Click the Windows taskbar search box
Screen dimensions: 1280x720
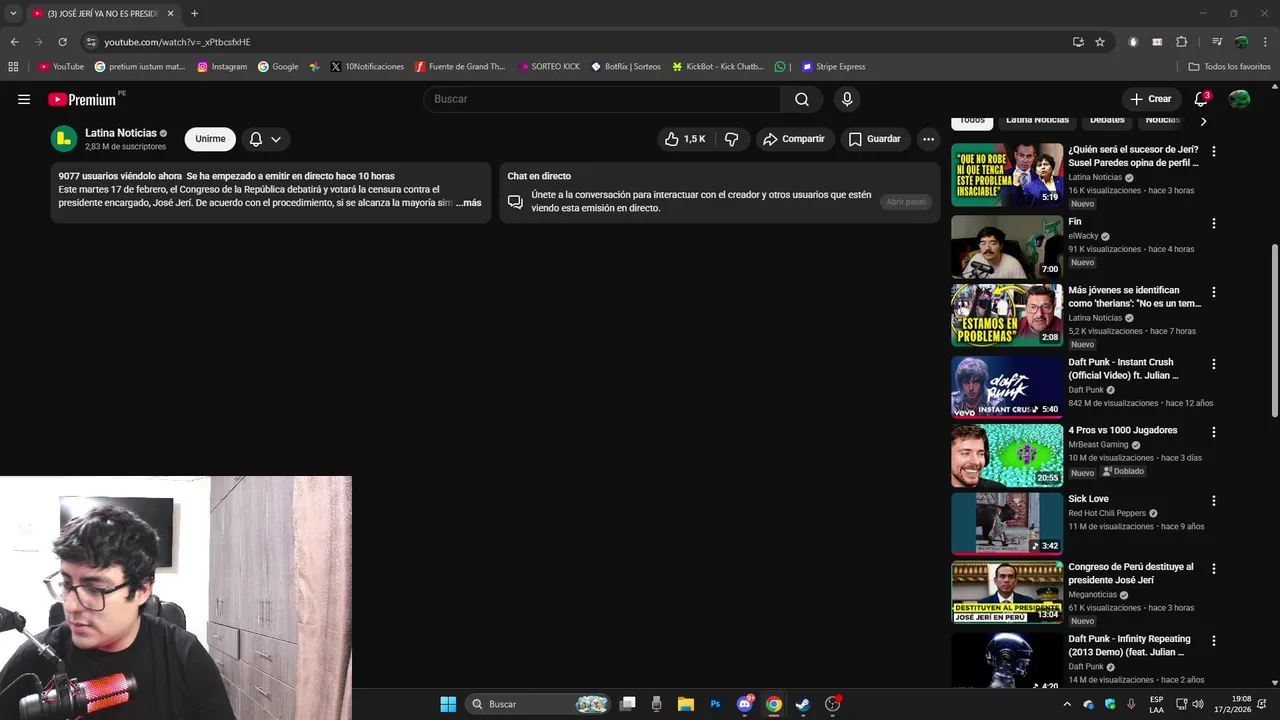coord(538,704)
